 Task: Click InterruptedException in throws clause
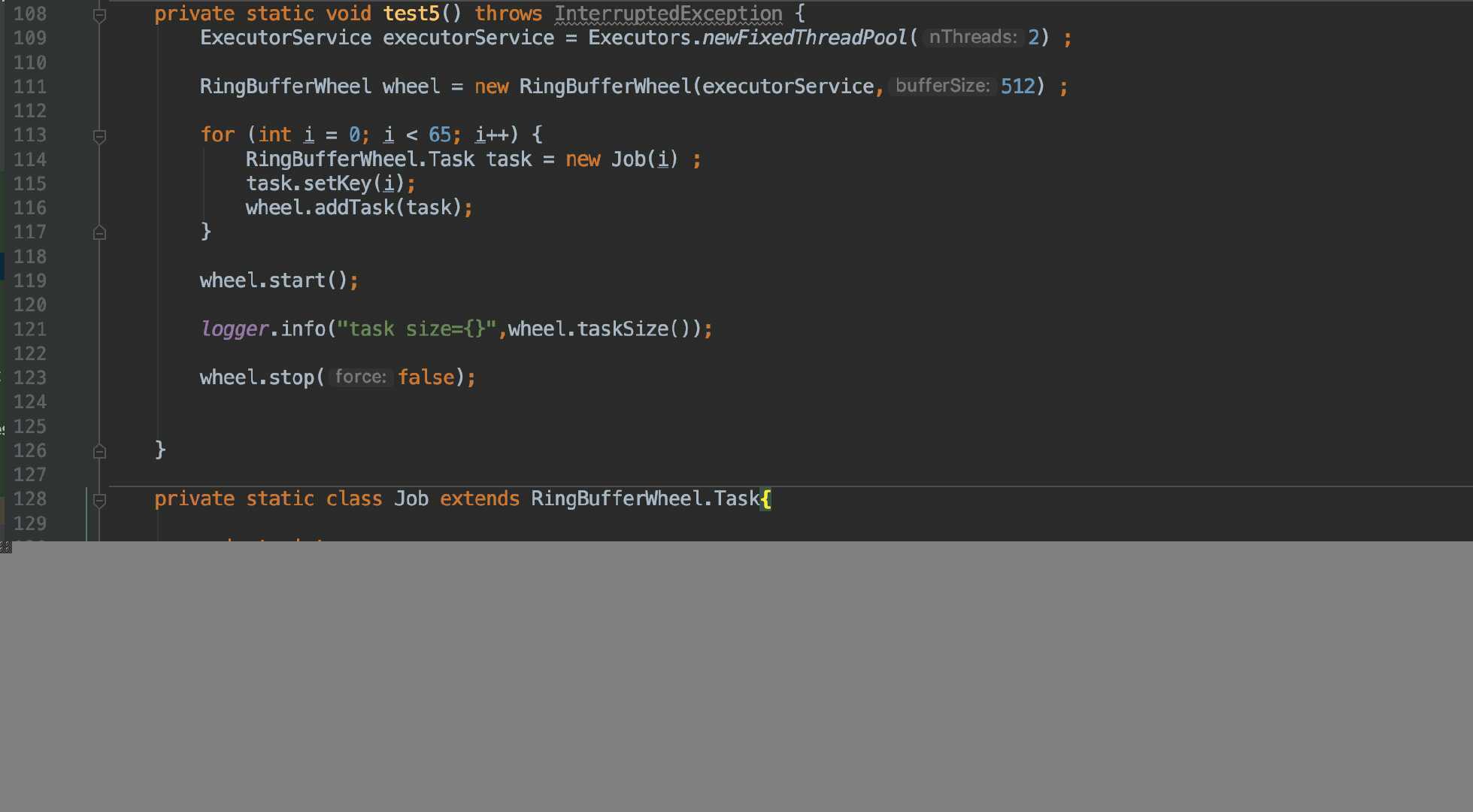668,14
